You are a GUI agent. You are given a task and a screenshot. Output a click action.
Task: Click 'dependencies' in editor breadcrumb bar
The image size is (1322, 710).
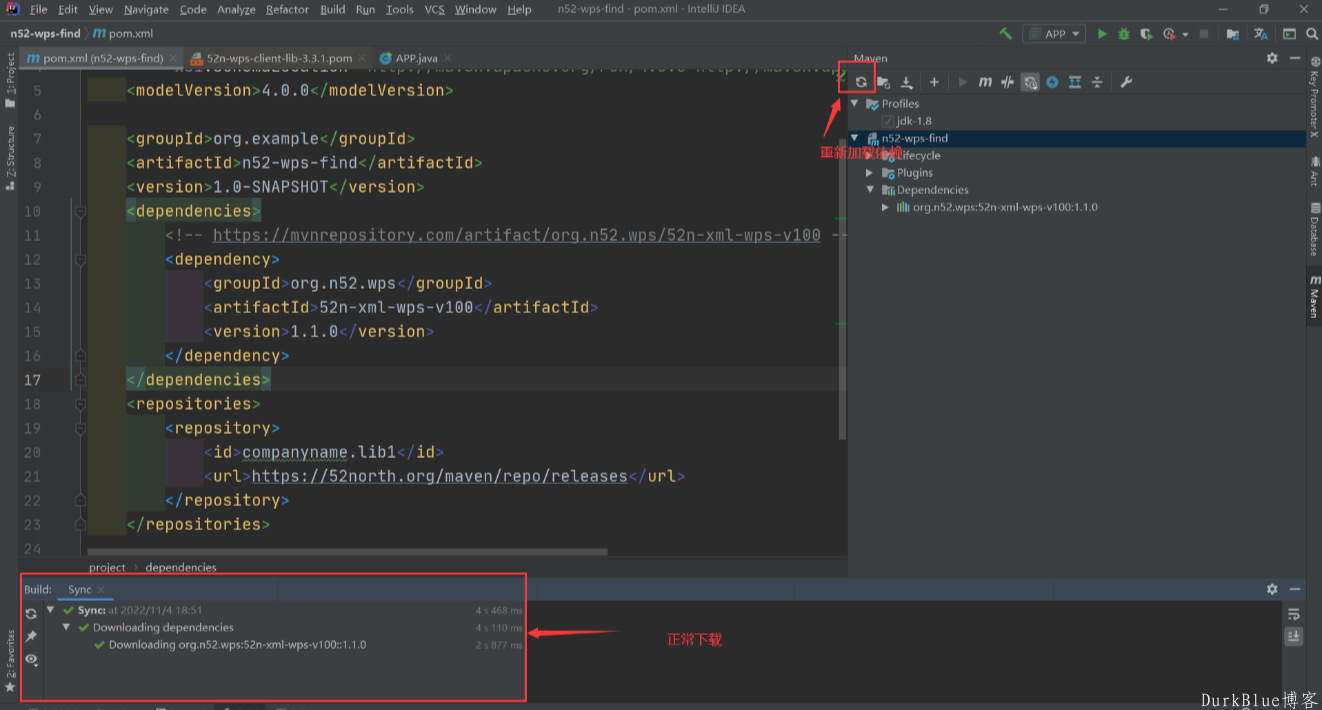[181, 567]
